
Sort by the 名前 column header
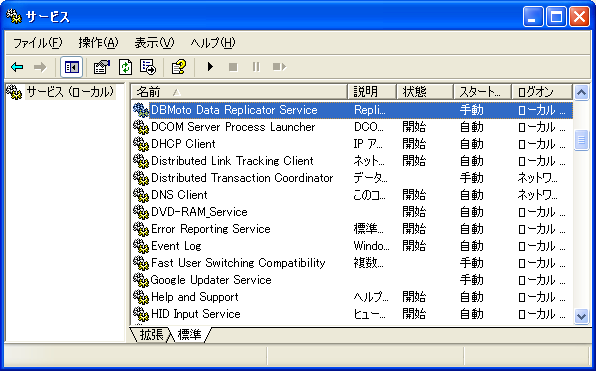(239, 92)
